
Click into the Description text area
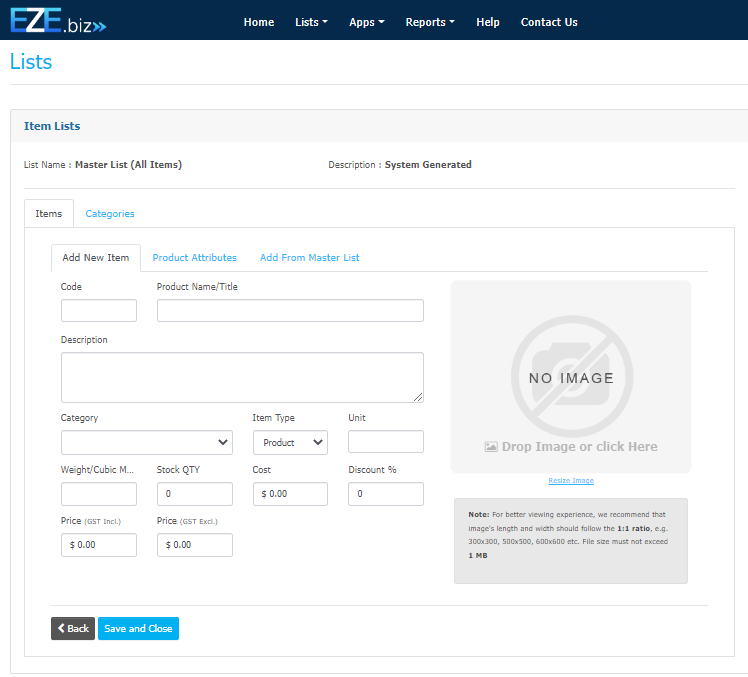click(242, 377)
